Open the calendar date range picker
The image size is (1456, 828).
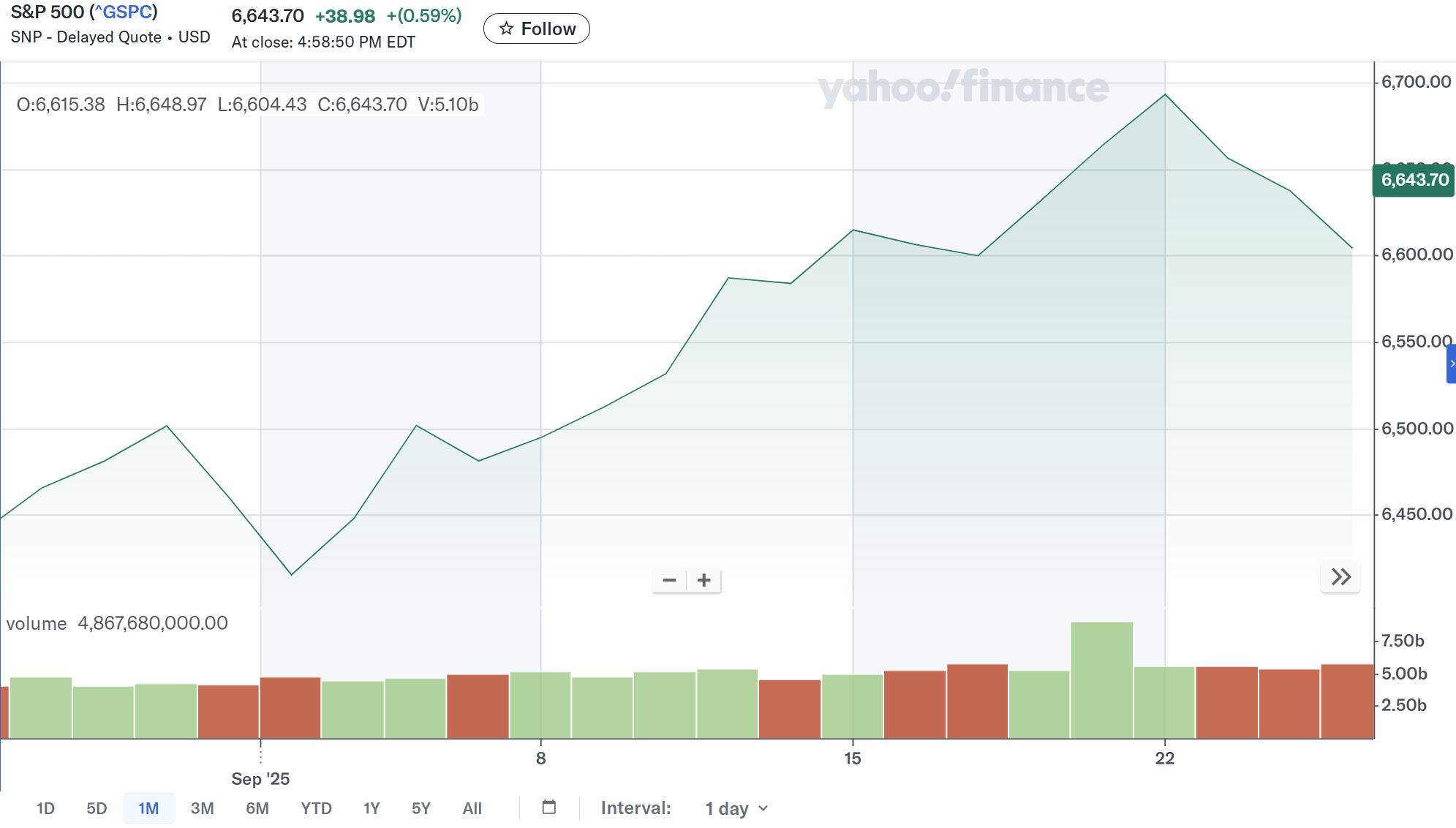pyautogui.click(x=549, y=808)
